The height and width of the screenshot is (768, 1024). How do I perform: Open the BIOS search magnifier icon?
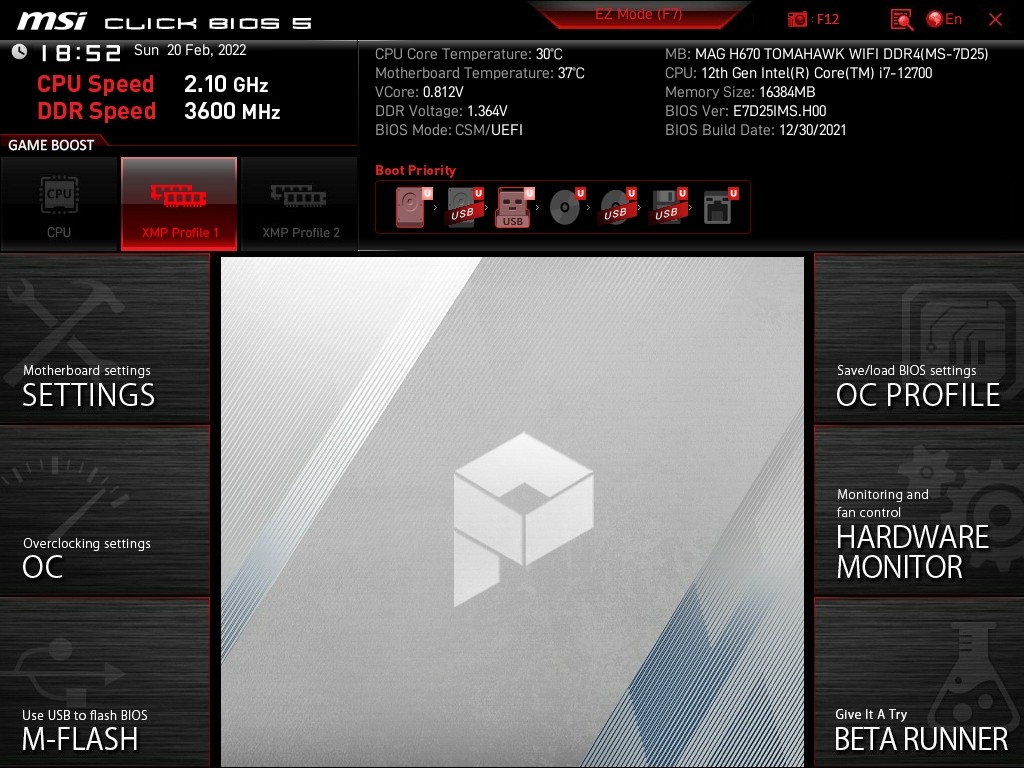[902, 20]
